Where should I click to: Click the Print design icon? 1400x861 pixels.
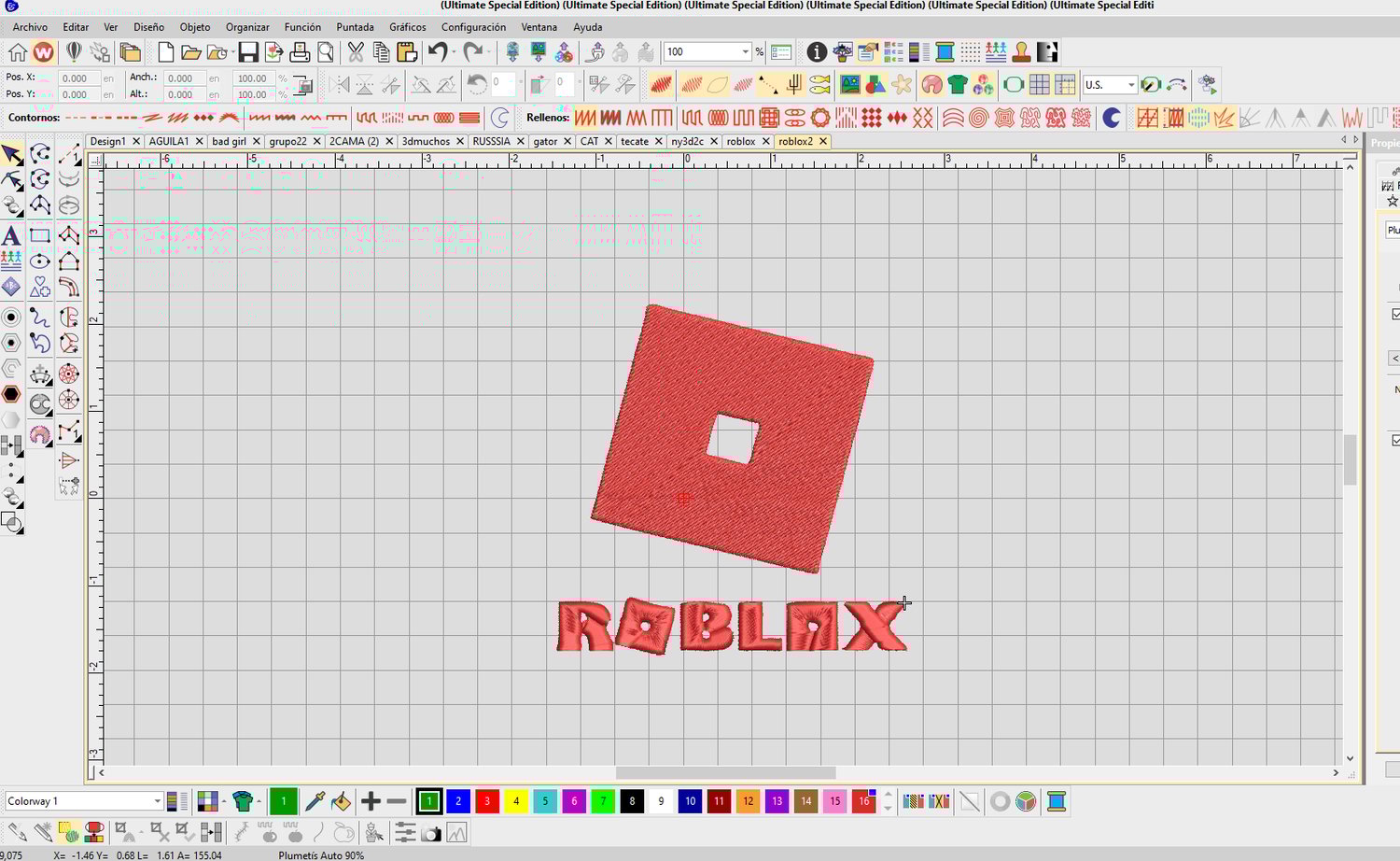300,52
